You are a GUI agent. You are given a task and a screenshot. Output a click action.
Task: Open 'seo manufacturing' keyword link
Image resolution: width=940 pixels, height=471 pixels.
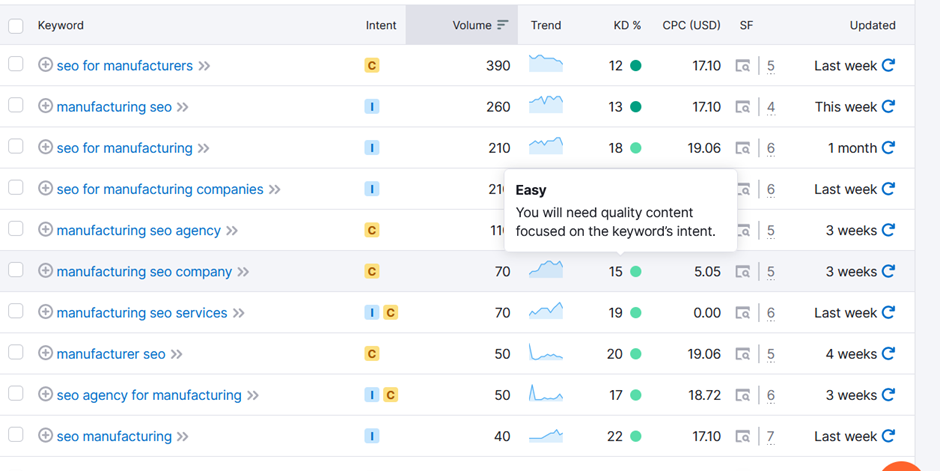click(x=114, y=437)
